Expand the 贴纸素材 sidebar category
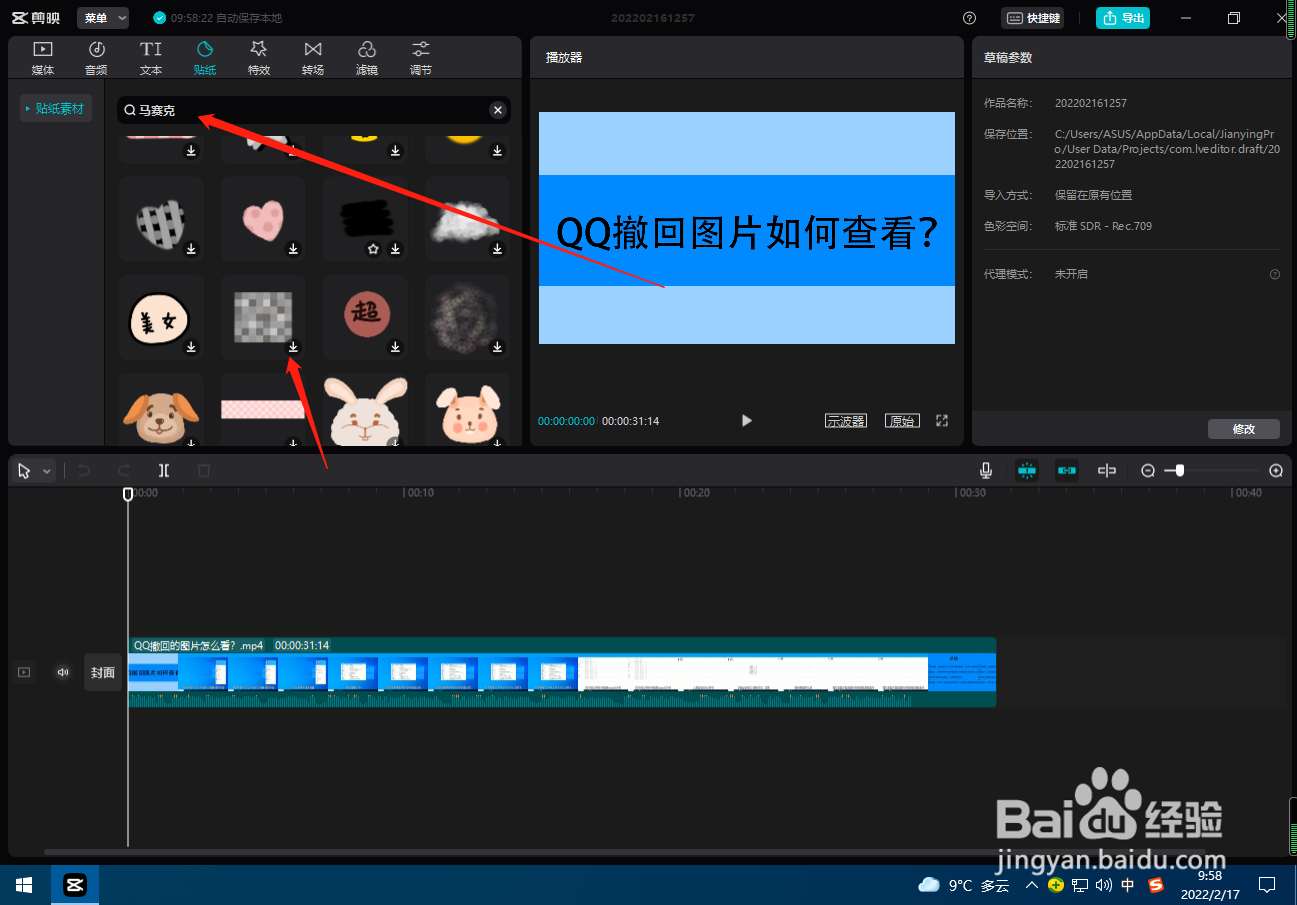Screen dimensions: 1297x905 [x=56, y=109]
